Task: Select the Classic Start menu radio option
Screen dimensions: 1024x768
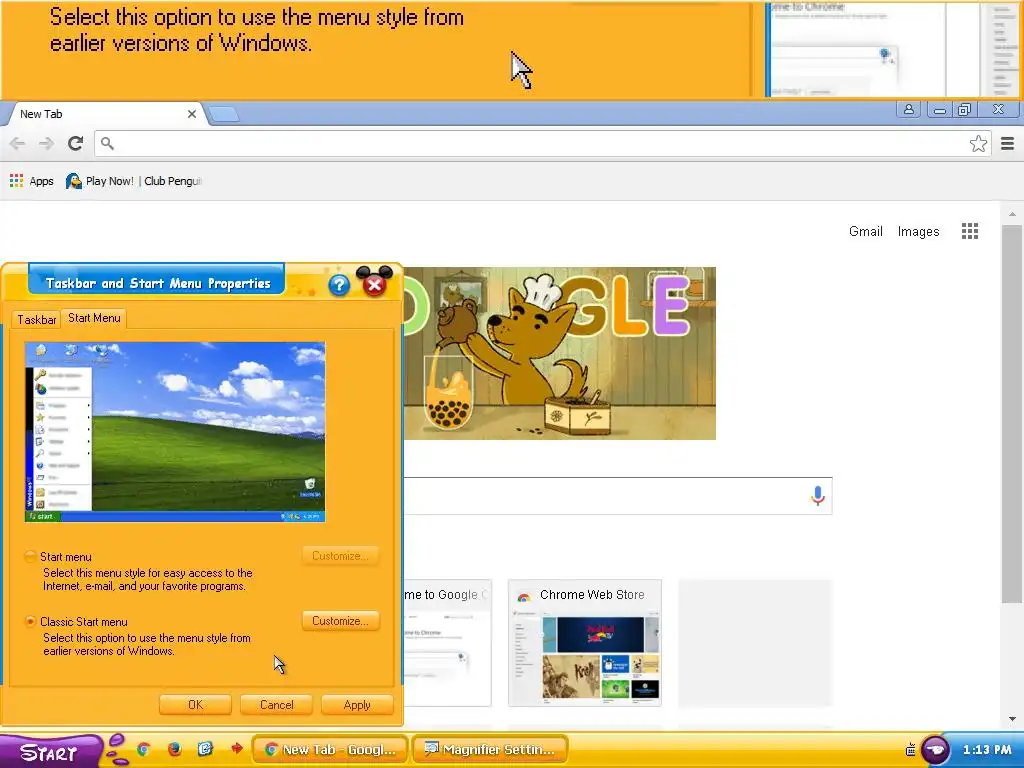Action: point(30,622)
